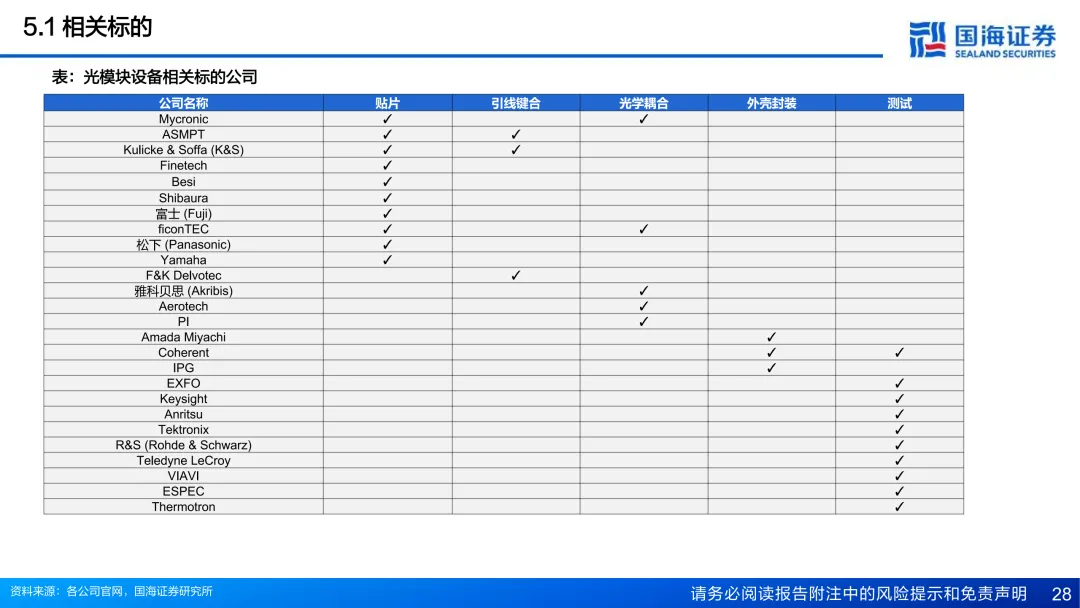Select the table caption '表：光模块设备相关标的公司'
This screenshot has height=608, width=1080.
[154, 77]
